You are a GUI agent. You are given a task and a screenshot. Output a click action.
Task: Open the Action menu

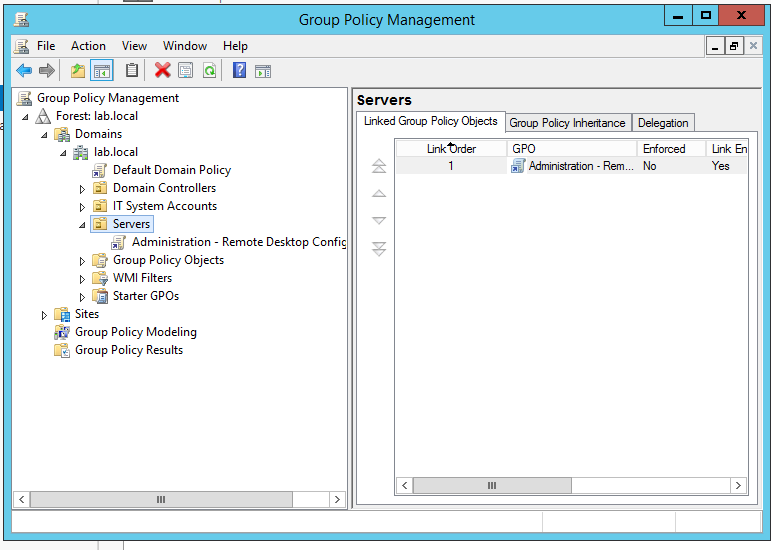click(x=88, y=46)
